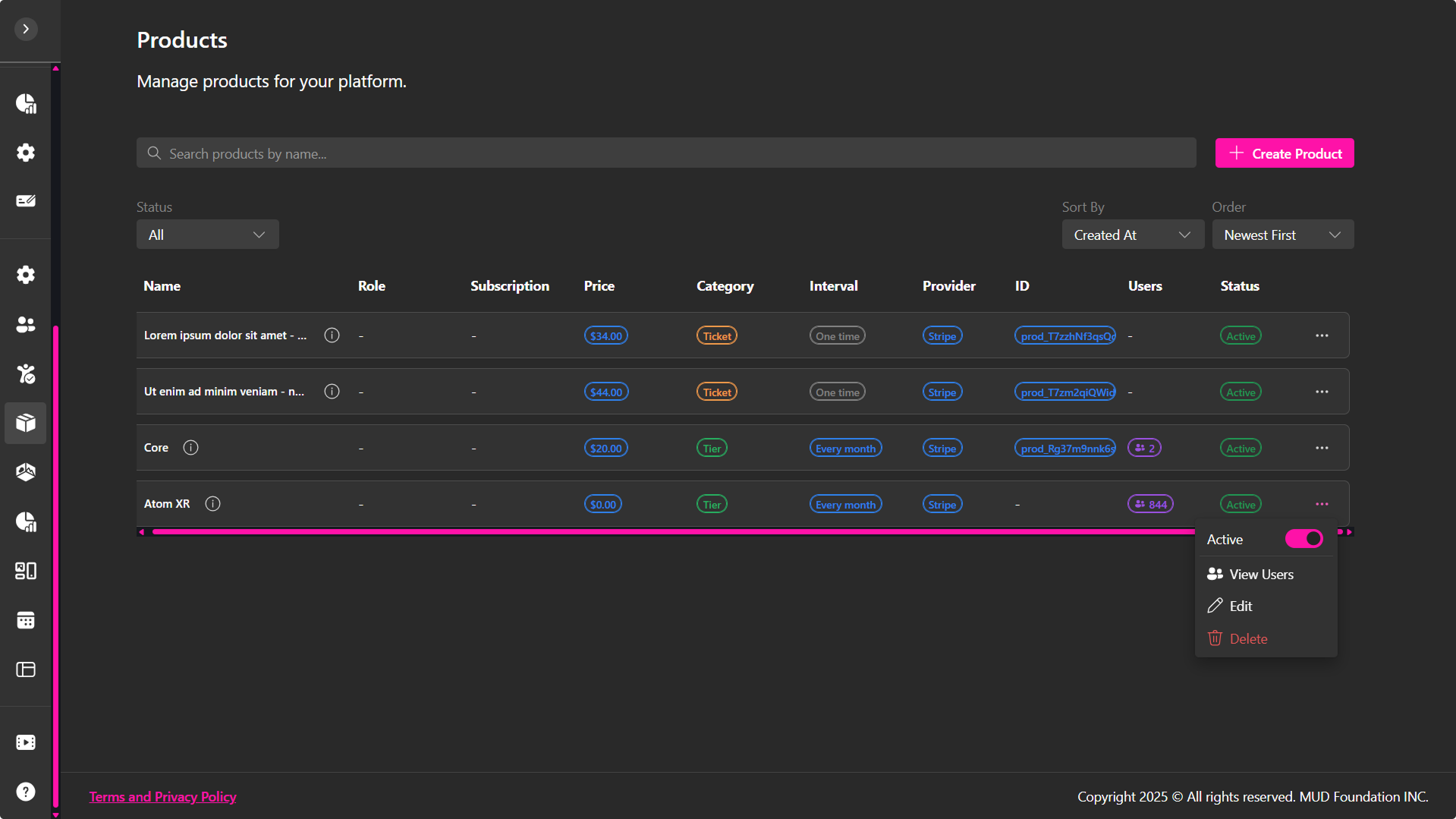Open the Order Newest First dropdown
The image size is (1456, 819).
(1282, 235)
